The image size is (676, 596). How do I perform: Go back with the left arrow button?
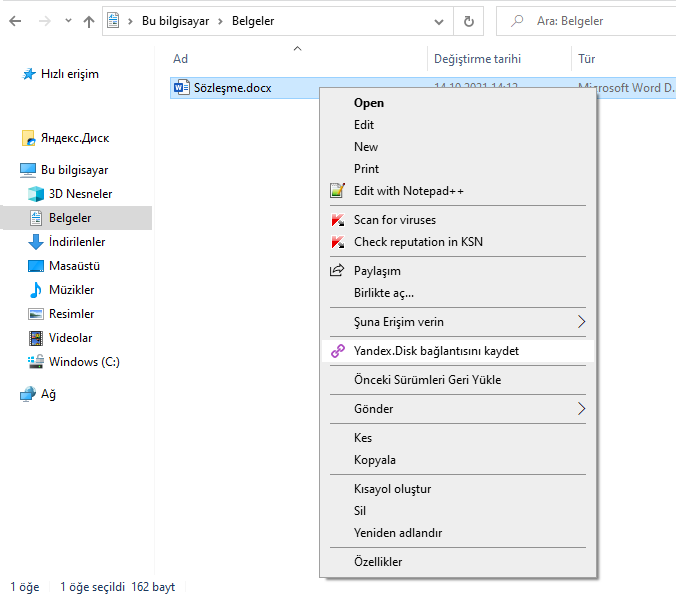tap(15, 21)
